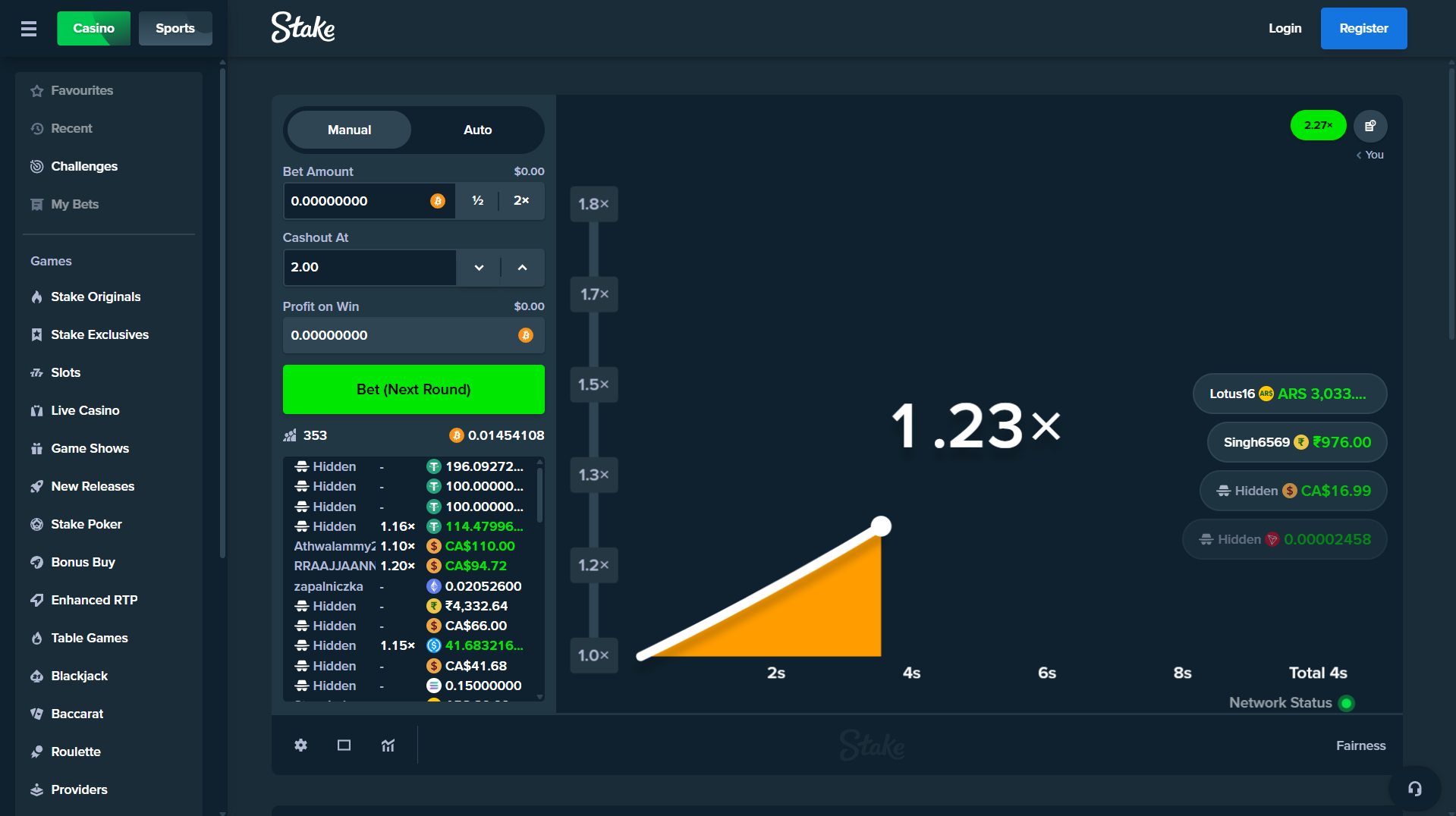The image size is (1456, 816).
Task: Click Hidden CA$16.99 cashout badge
Action: coord(1293,491)
